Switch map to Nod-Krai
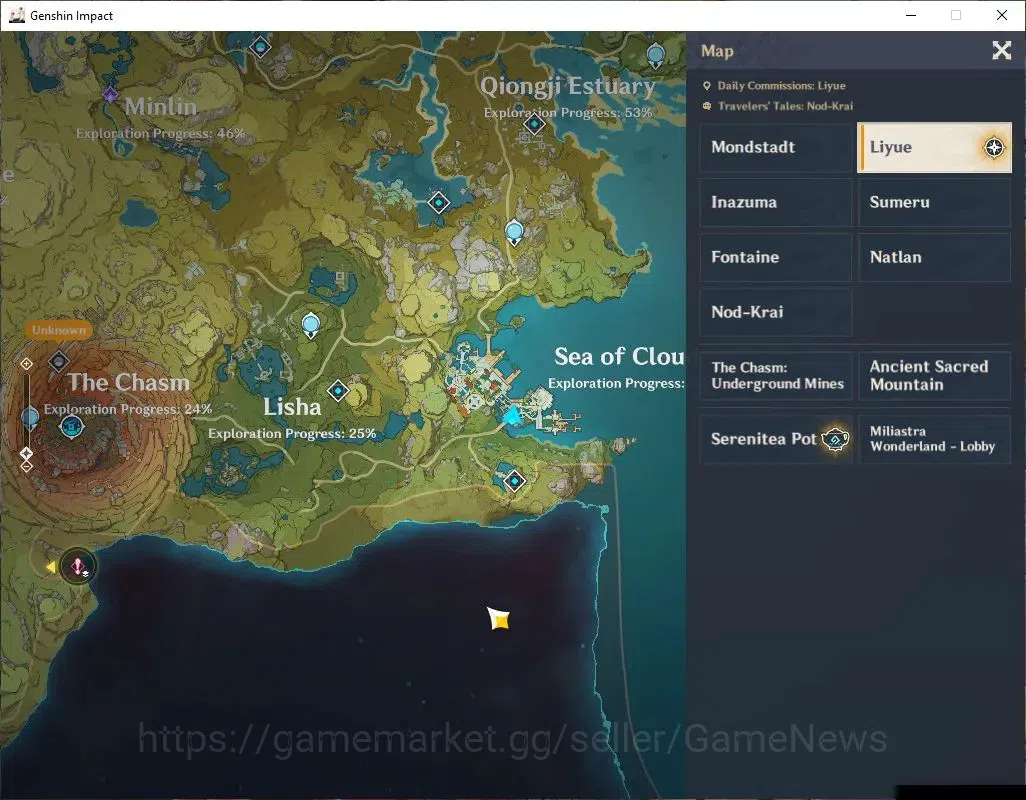The width and height of the screenshot is (1026, 800). click(x=776, y=312)
